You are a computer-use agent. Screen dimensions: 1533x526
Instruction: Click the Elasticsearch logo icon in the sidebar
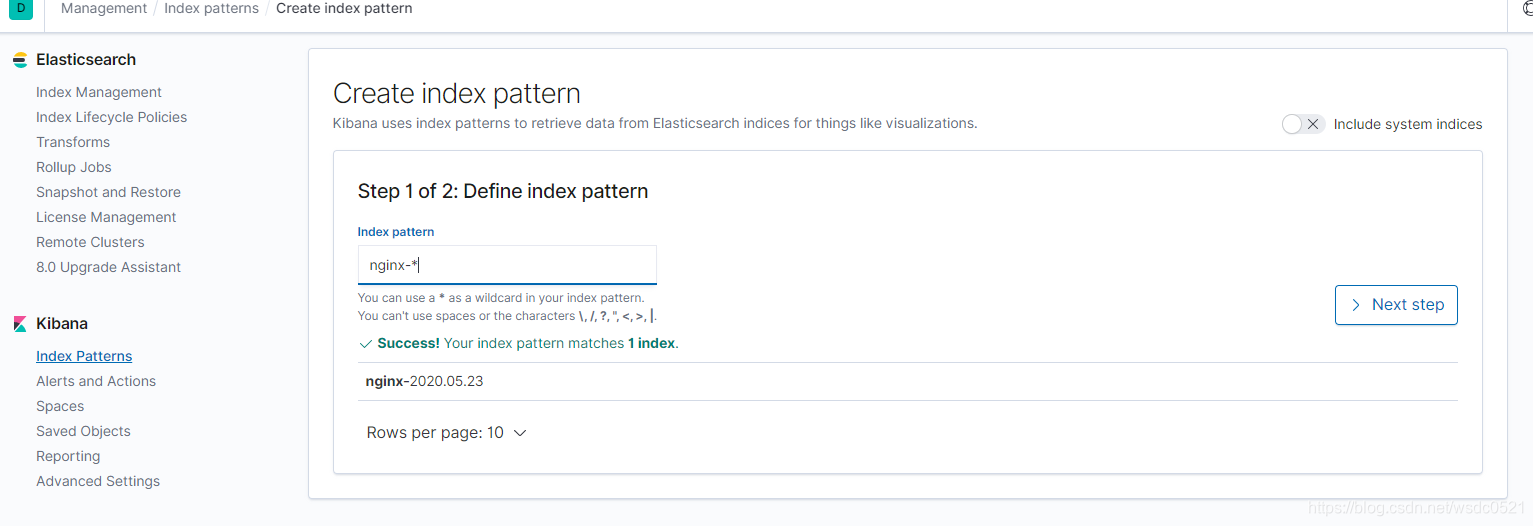[x=20, y=60]
